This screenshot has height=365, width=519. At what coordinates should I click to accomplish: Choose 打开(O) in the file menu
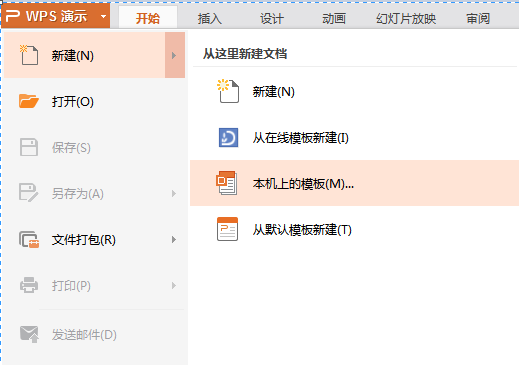pos(95,101)
